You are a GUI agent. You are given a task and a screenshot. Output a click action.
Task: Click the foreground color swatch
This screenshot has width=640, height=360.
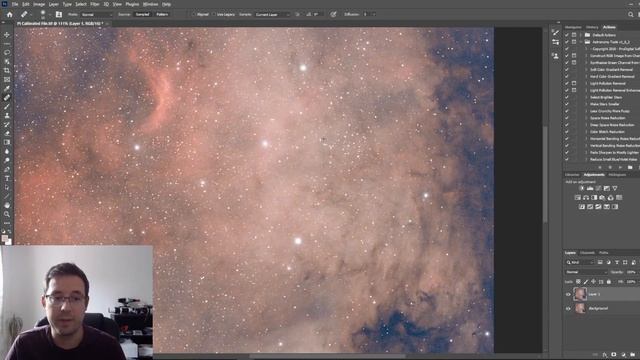[4, 238]
